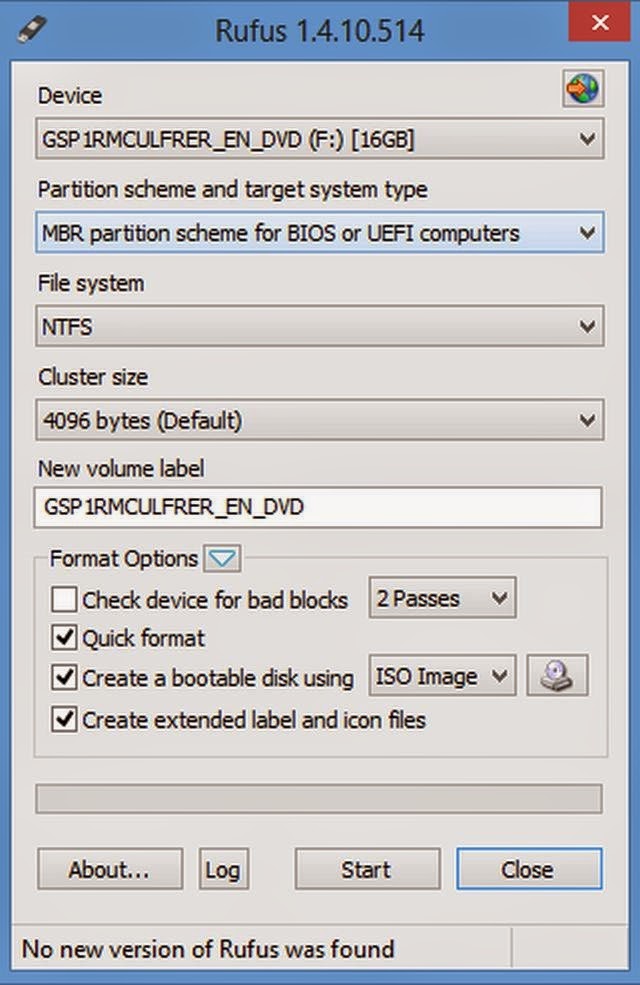Toggle Create a bootable disk using
Image resolution: width=640 pixels, height=985 pixels.
pyautogui.click(x=65, y=677)
